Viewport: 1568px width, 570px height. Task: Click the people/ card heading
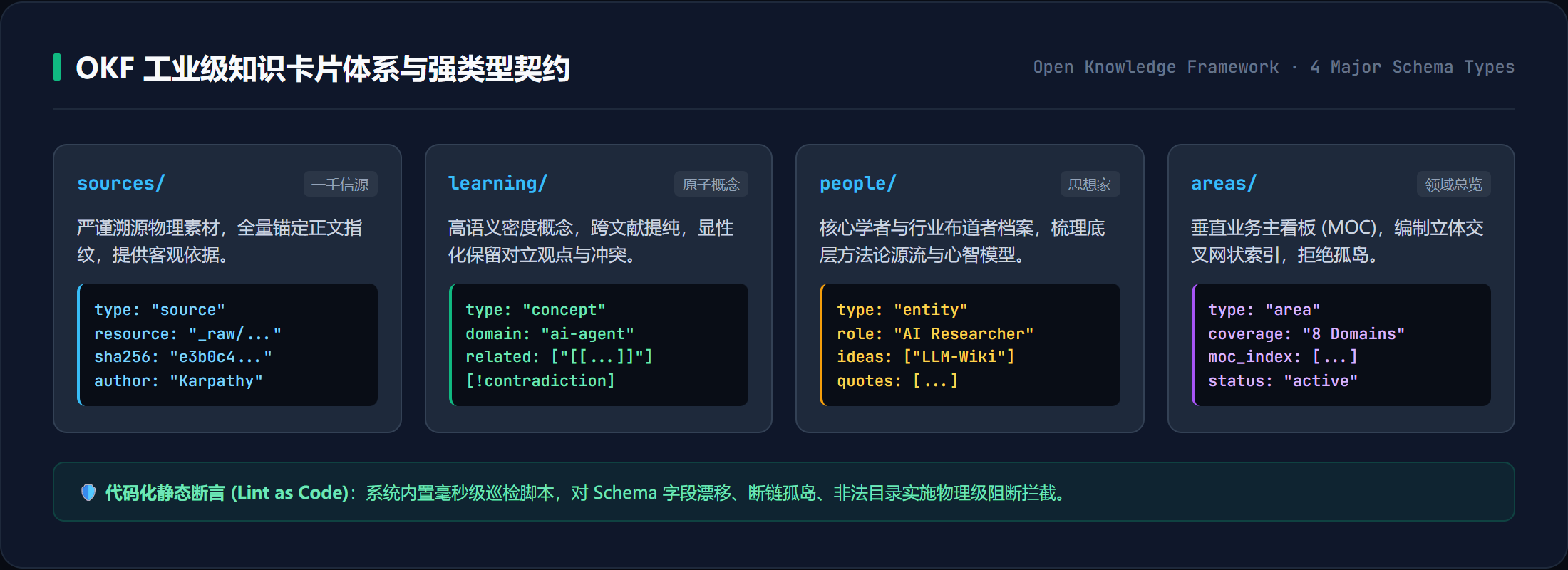(858, 183)
